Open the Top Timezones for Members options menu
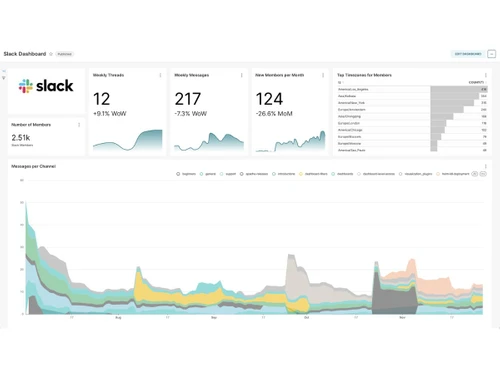 coord(486,75)
